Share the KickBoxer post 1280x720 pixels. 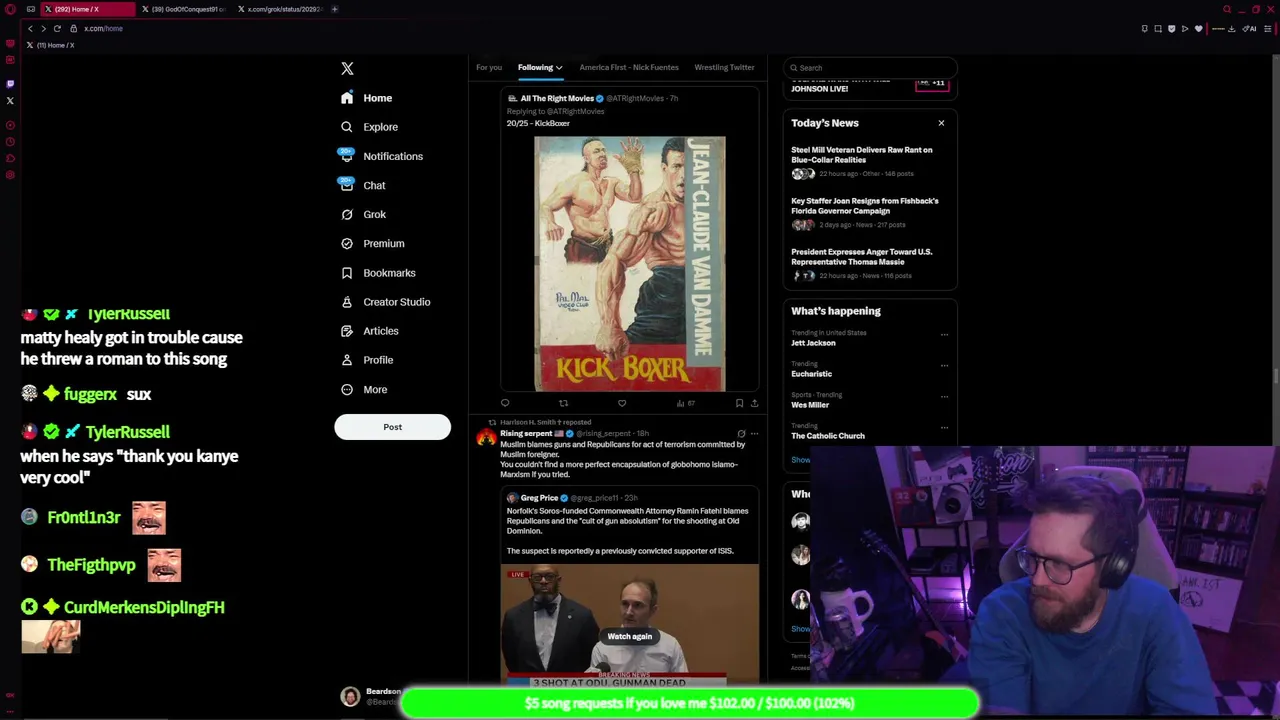(x=754, y=403)
